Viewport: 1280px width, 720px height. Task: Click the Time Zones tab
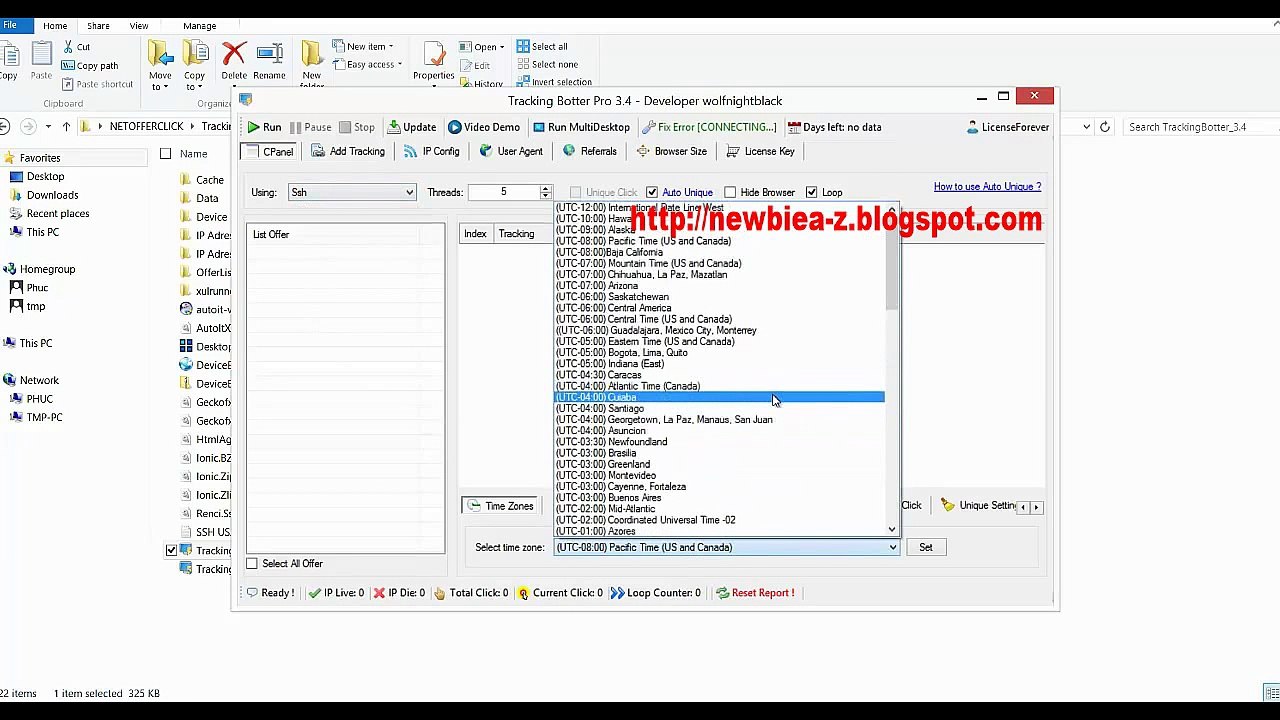point(500,506)
